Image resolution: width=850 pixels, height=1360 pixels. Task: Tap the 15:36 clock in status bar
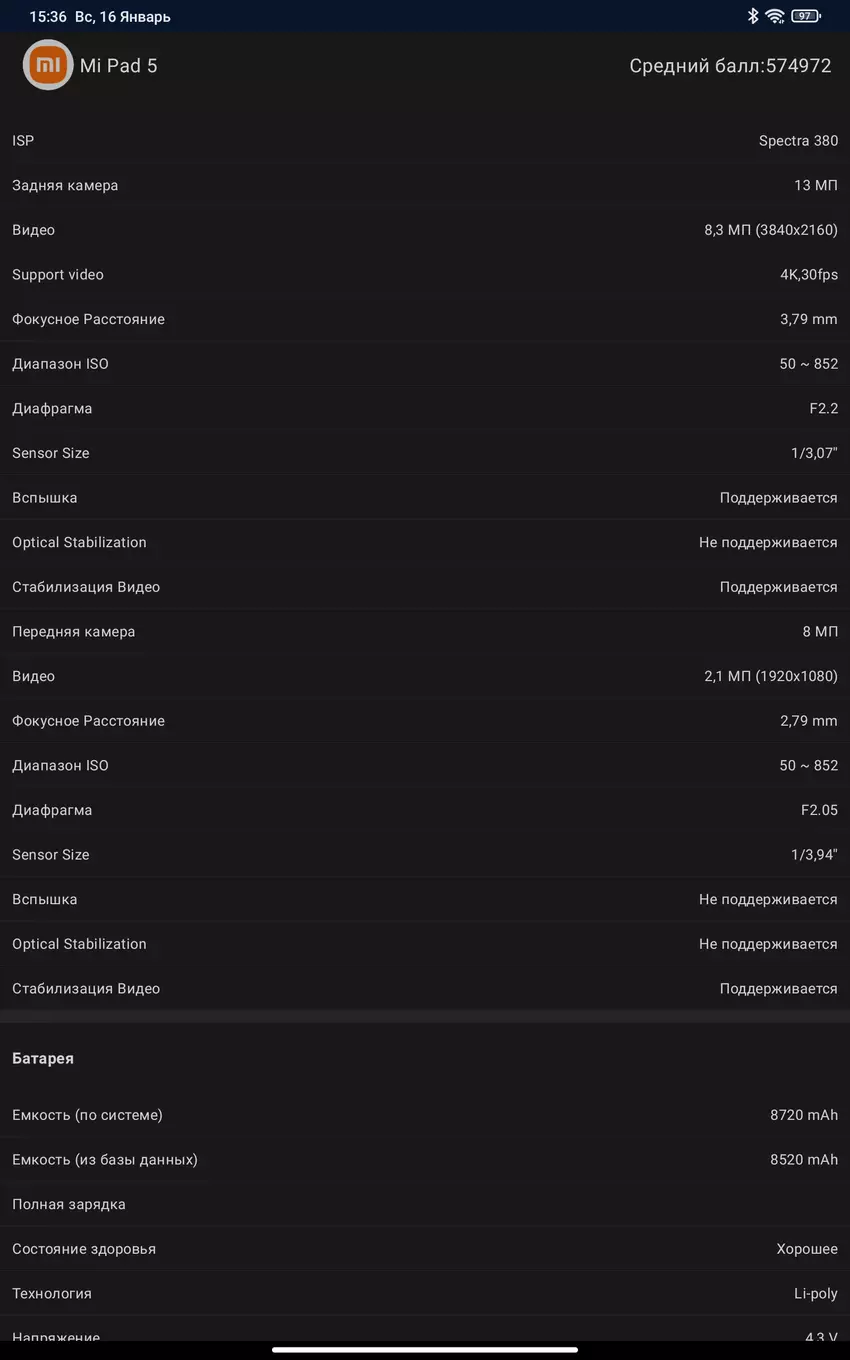[x=47, y=16]
